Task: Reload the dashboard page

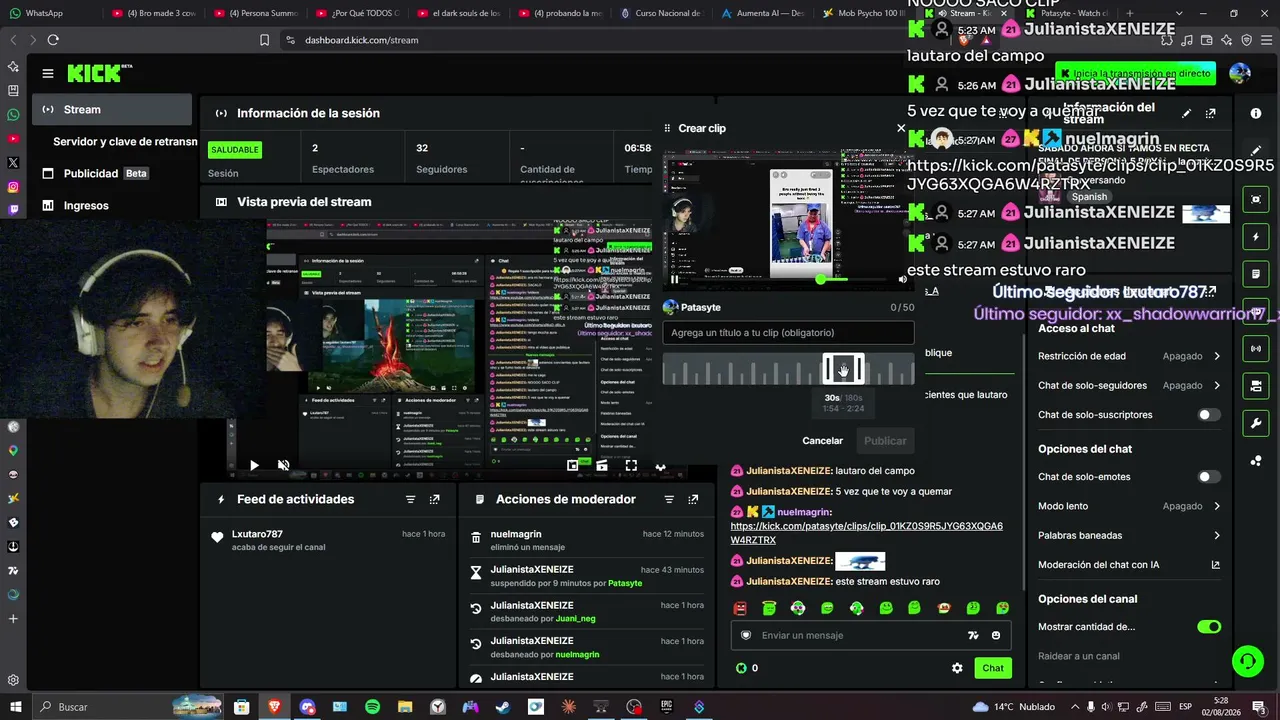Action: coord(53,40)
